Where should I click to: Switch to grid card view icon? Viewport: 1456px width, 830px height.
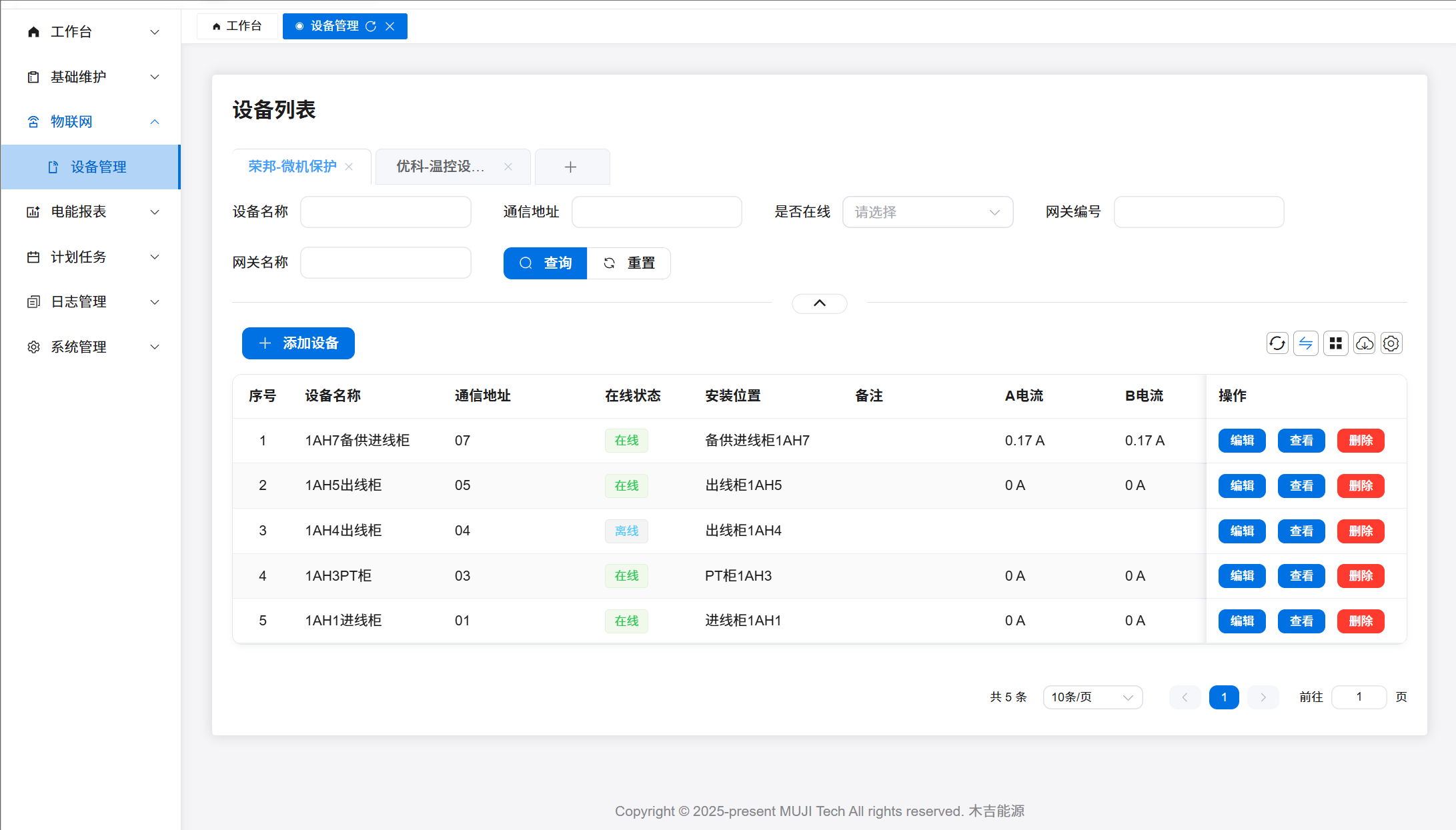pos(1335,343)
